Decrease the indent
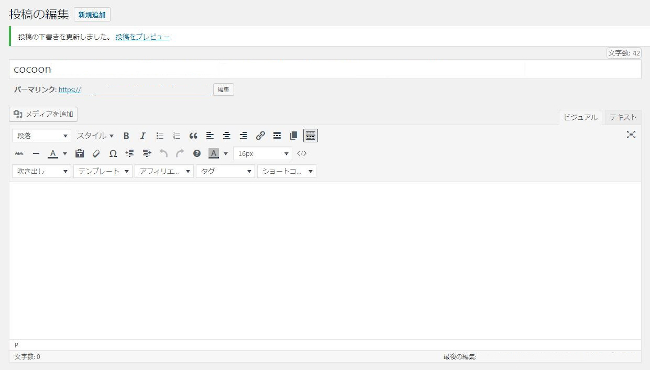This screenshot has width=650, height=370. 130,154
